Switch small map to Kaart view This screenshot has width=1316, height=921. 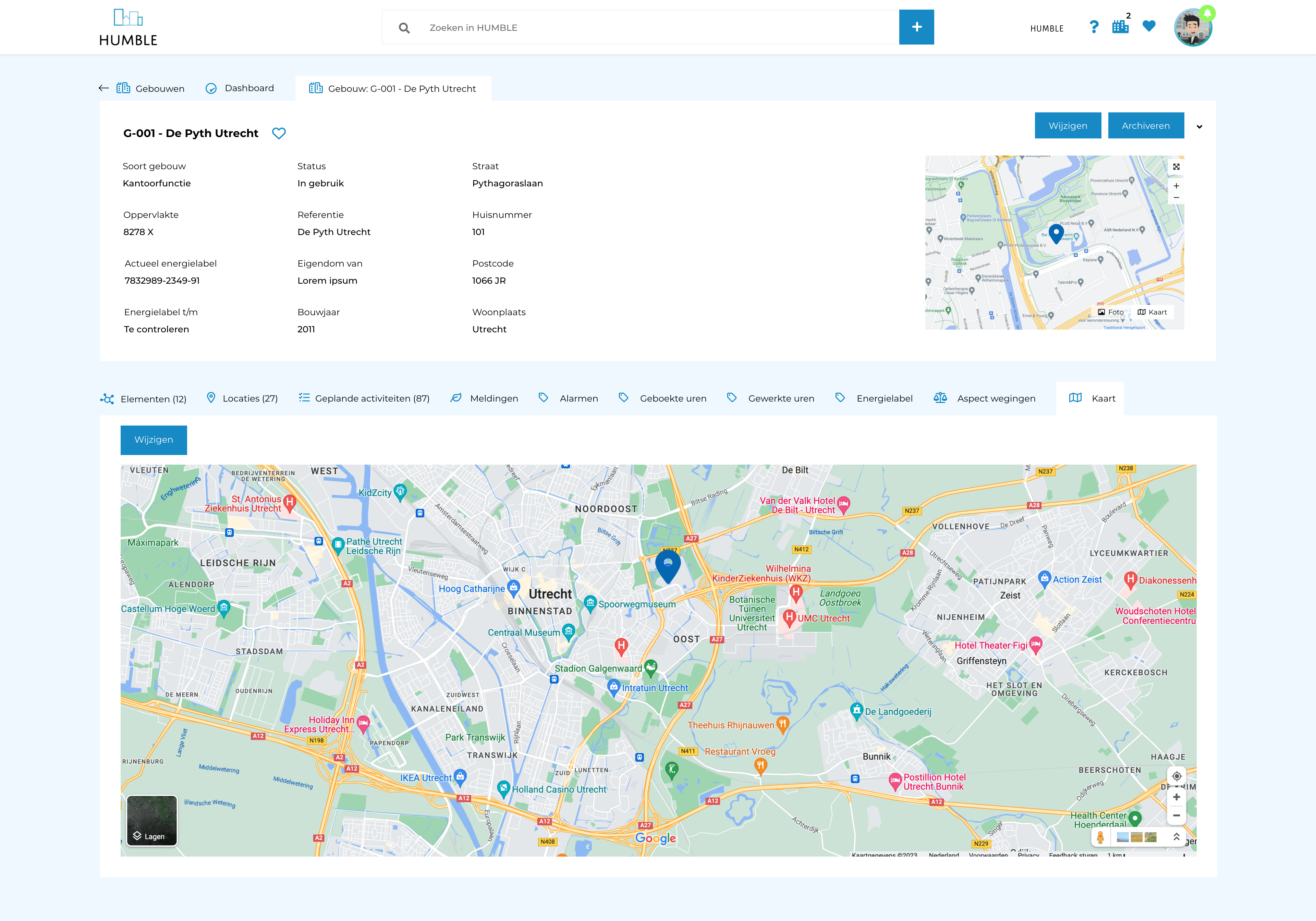pyautogui.click(x=1152, y=312)
